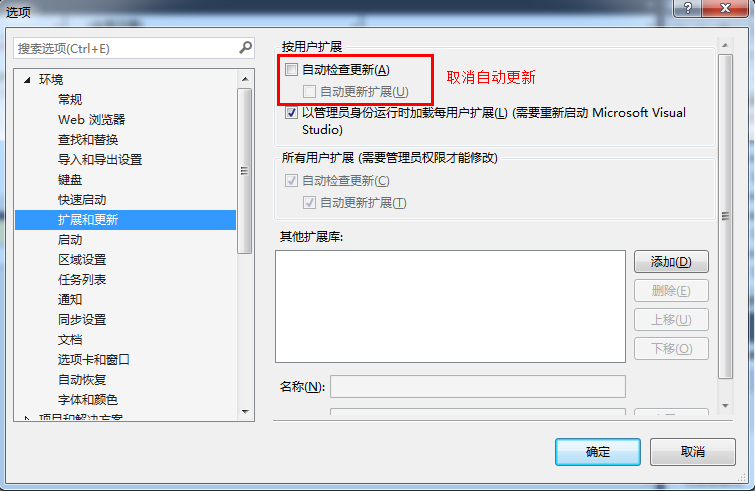
Task: Click the 取消 button
Action: 692,452
